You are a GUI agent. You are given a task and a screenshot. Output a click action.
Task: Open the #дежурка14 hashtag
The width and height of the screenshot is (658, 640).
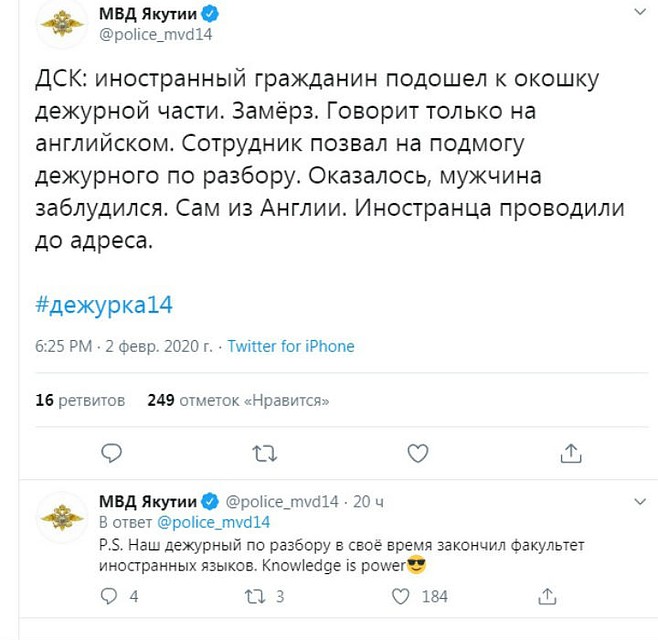click(x=104, y=305)
